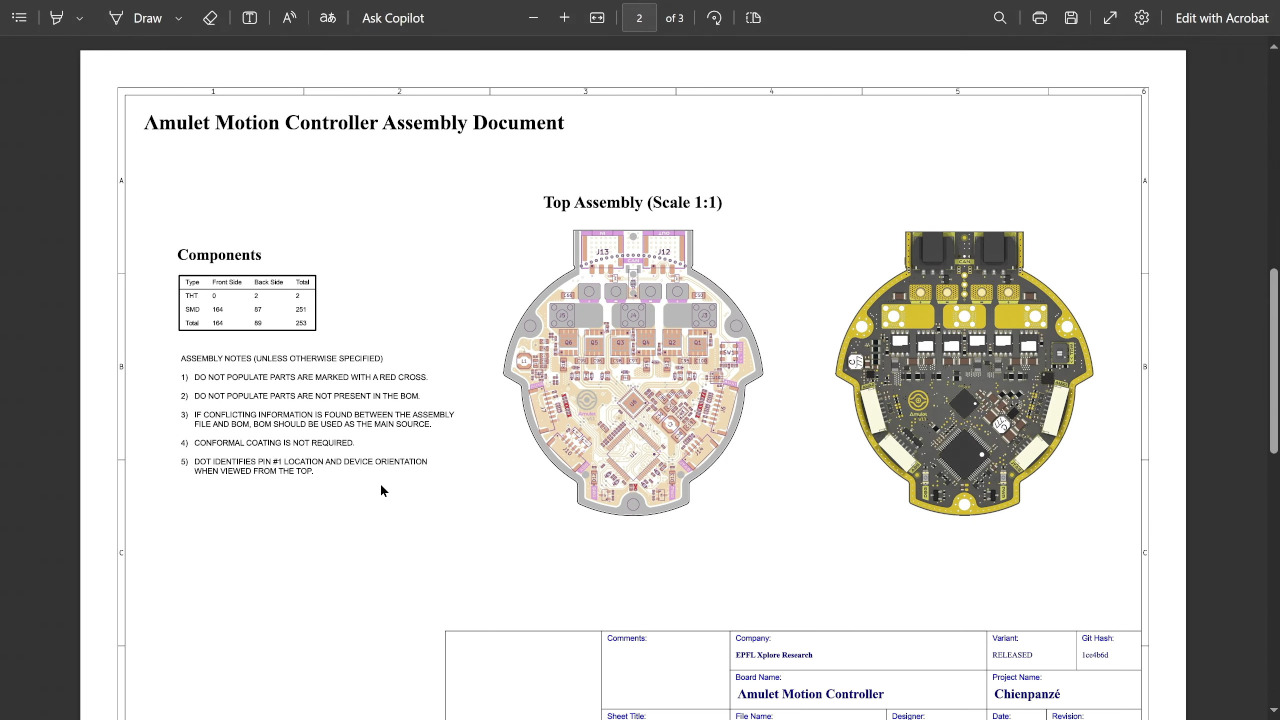1280x720 pixels.
Task: Rotate the PDF page
Action: coord(714,17)
